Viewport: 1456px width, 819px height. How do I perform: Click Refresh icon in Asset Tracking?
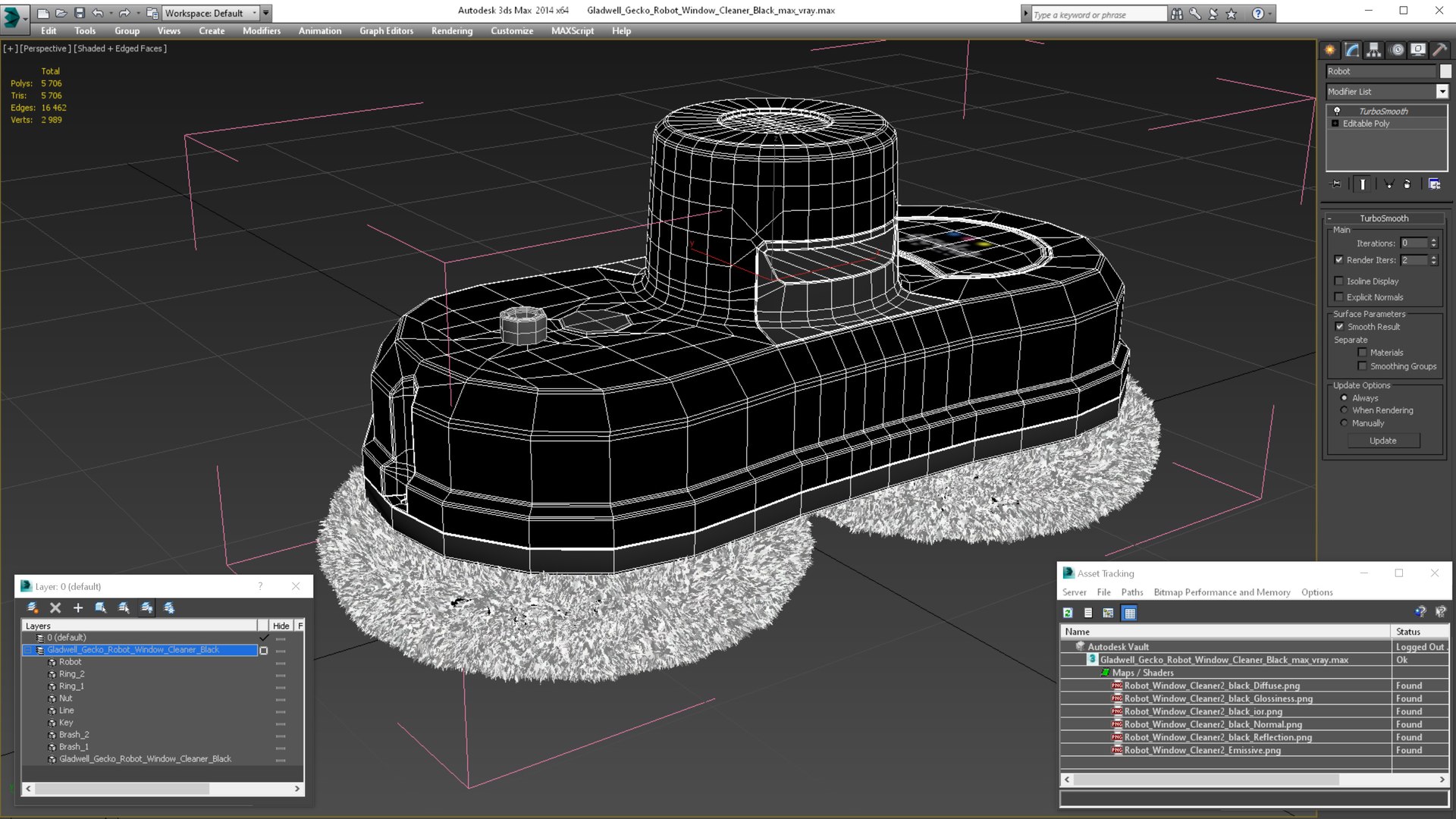tap(1068, 613)
